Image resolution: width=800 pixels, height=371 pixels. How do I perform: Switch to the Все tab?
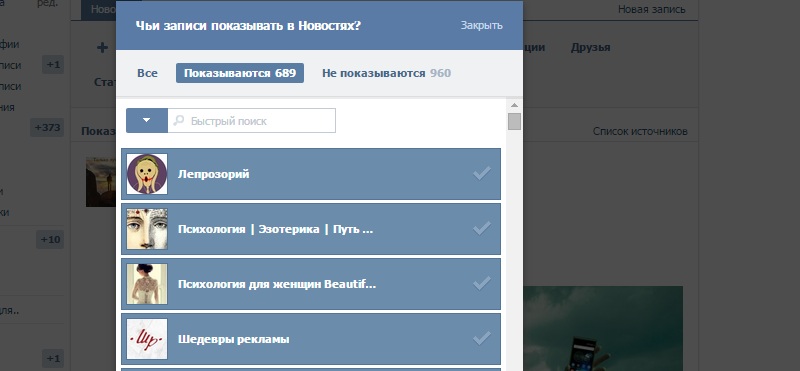coord(147,73)
